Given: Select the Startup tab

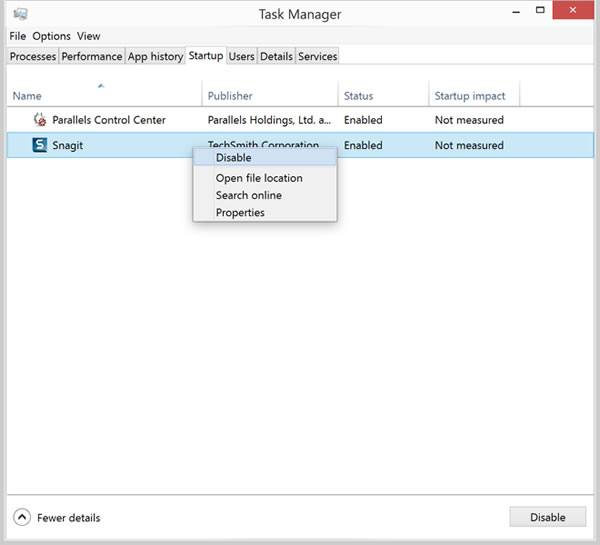Looking at the screenshot, I should point(206,55).
